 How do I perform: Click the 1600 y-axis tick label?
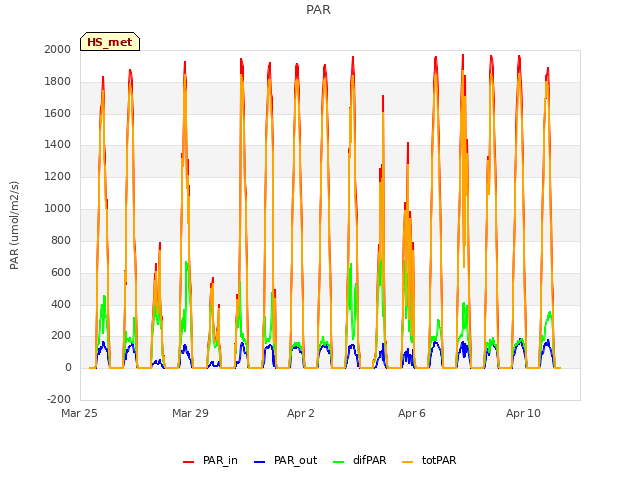[x=58, y=113]
